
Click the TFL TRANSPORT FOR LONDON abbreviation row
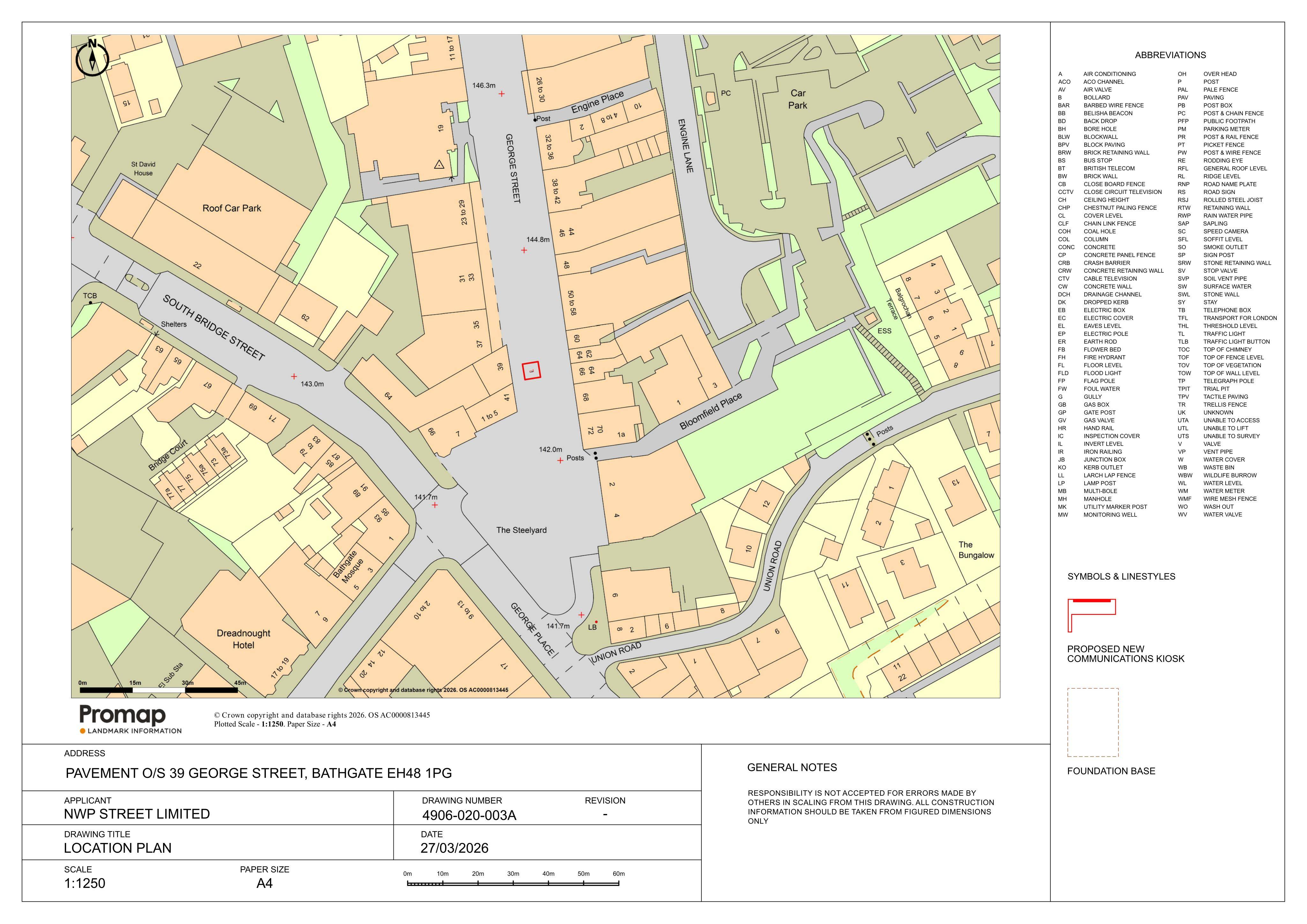(1227, 318)
